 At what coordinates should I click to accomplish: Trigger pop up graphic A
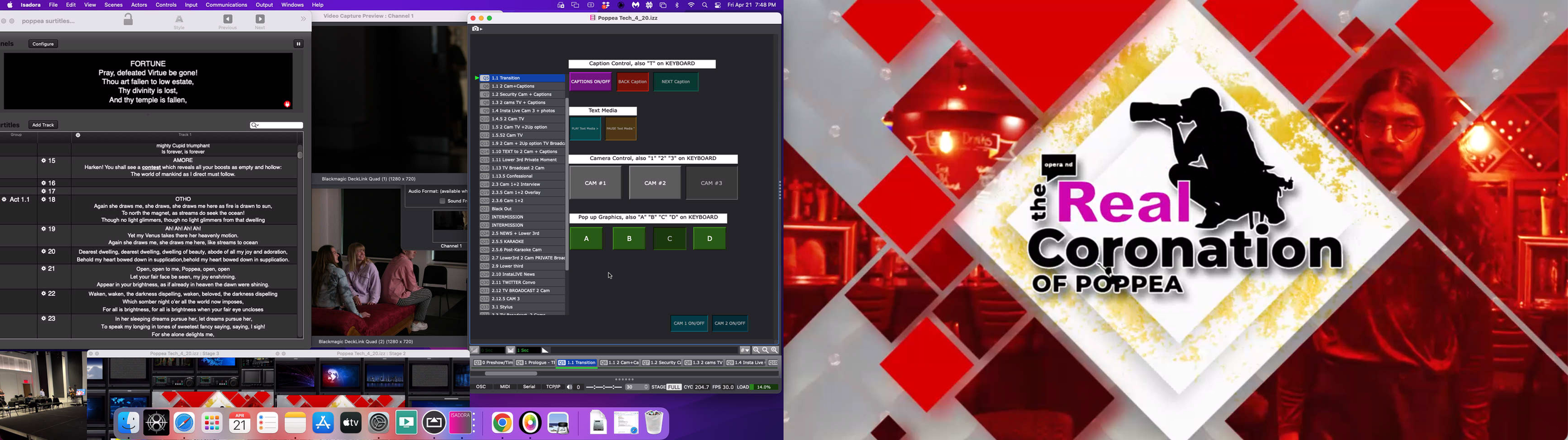(586, 239)
